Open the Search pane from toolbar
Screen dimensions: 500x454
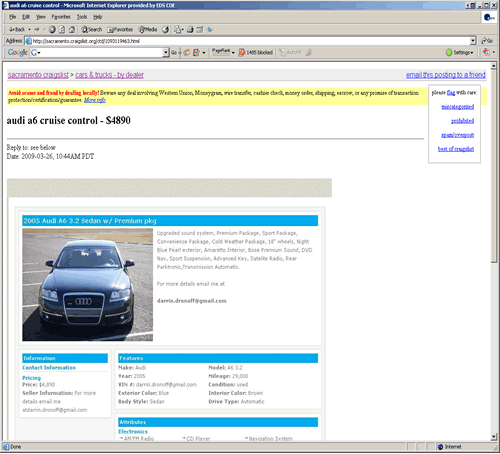[92, 30]
